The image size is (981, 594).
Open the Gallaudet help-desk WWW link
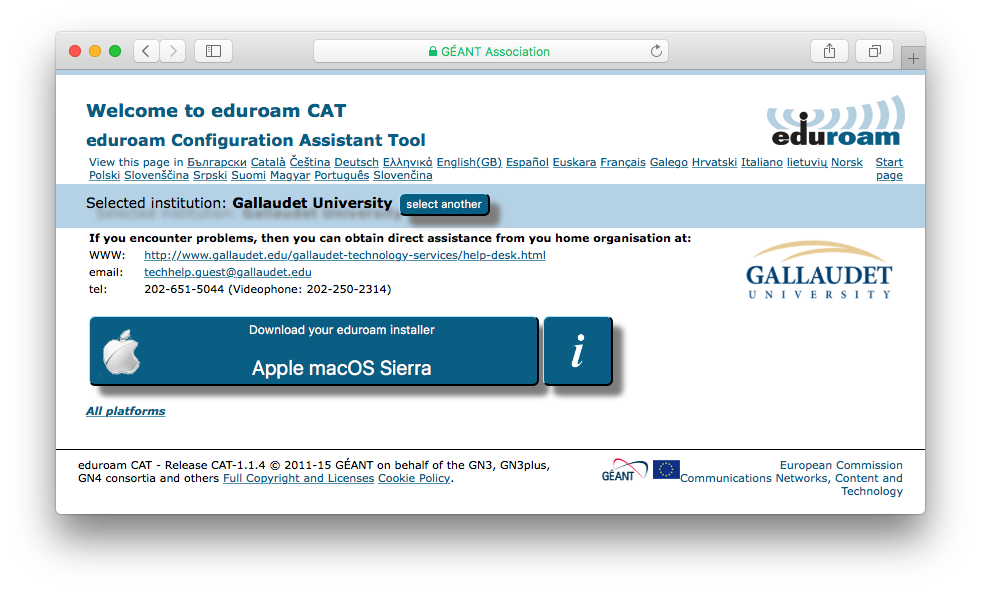pos(345,255)
